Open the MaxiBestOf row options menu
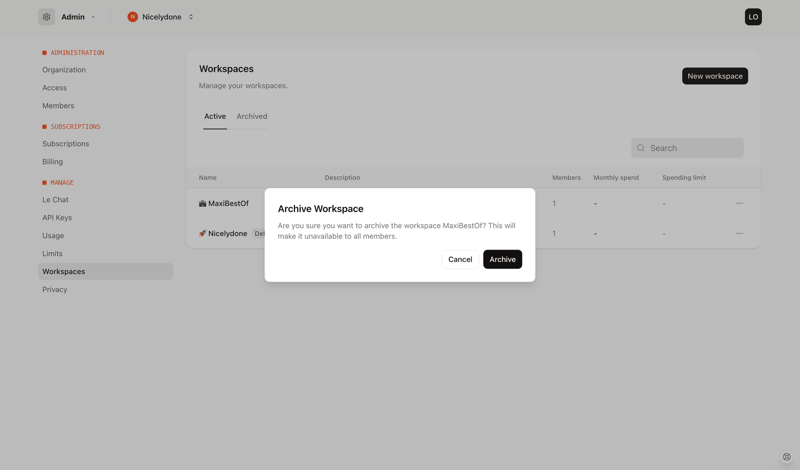800x470 pixels. point(739,203)
